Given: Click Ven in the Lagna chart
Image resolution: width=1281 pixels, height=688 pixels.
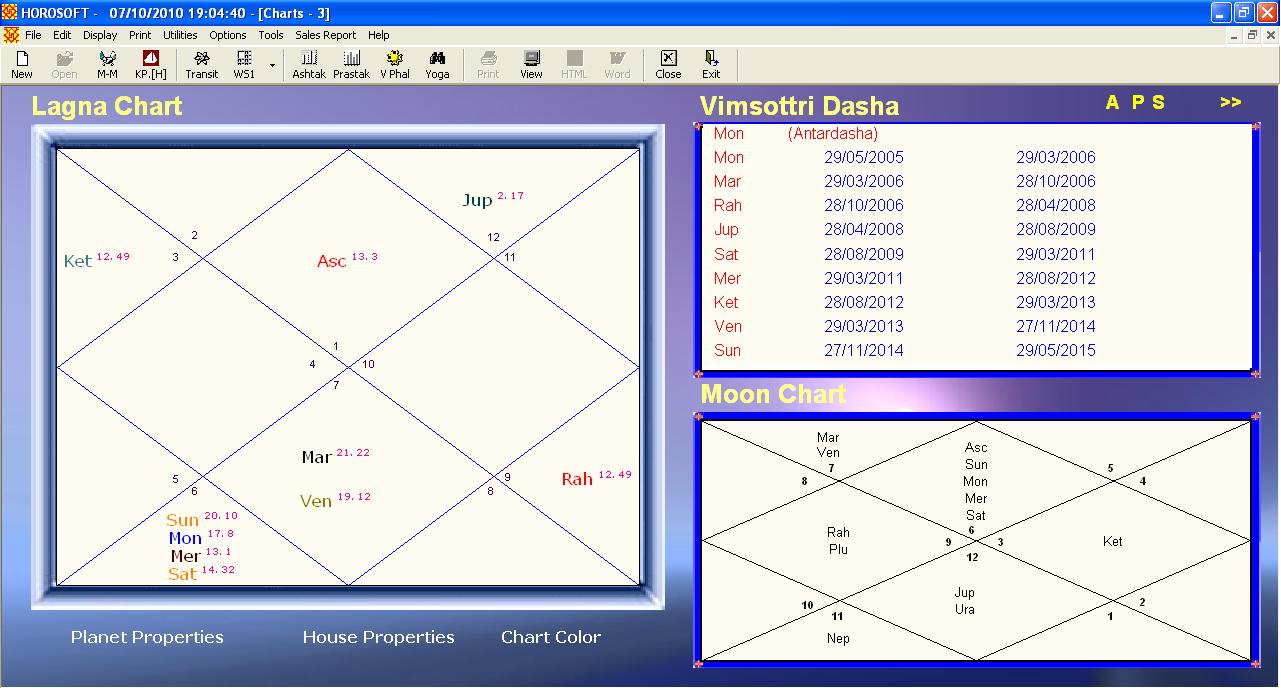Looking at the screenshot, I should pos(316,501).
